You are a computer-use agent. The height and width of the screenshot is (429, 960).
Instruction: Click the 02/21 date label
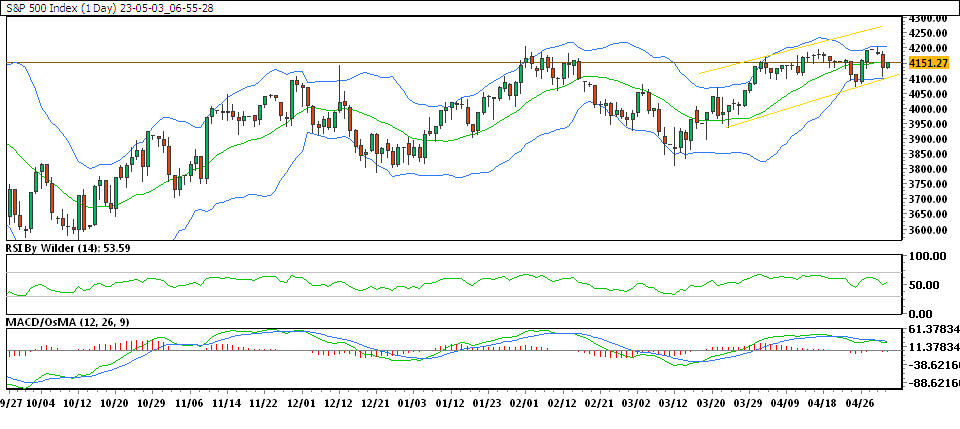tap(600, 404)
